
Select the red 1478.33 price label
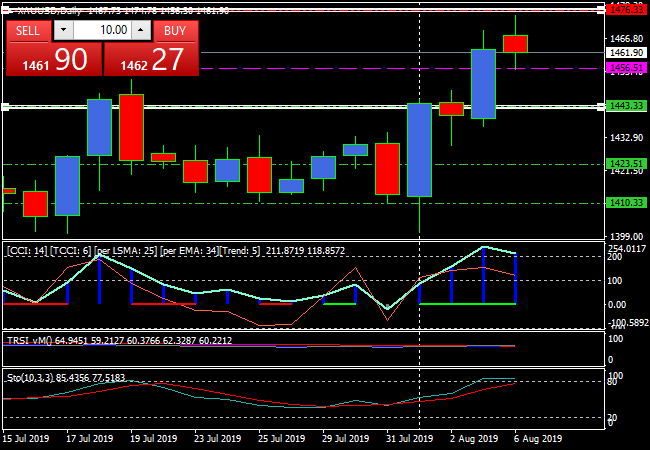click(626, 9)
